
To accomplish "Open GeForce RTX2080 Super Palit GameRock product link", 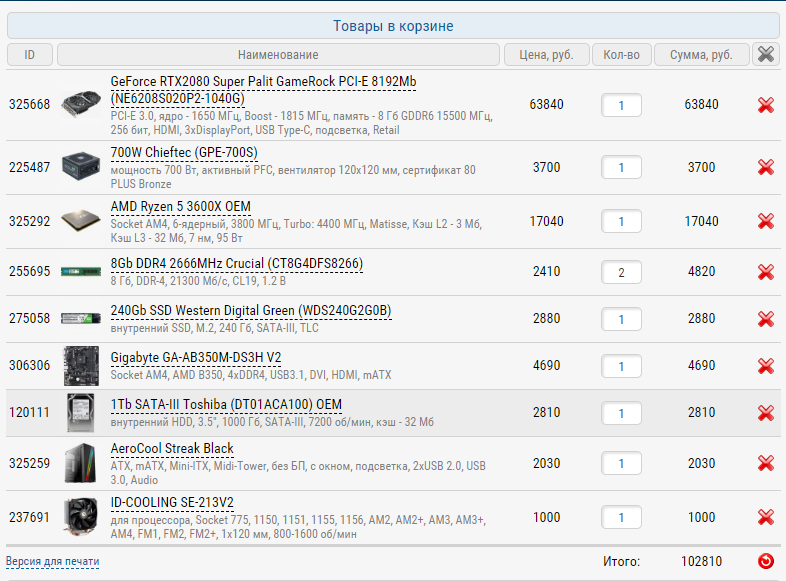I will tap(263, 90).
